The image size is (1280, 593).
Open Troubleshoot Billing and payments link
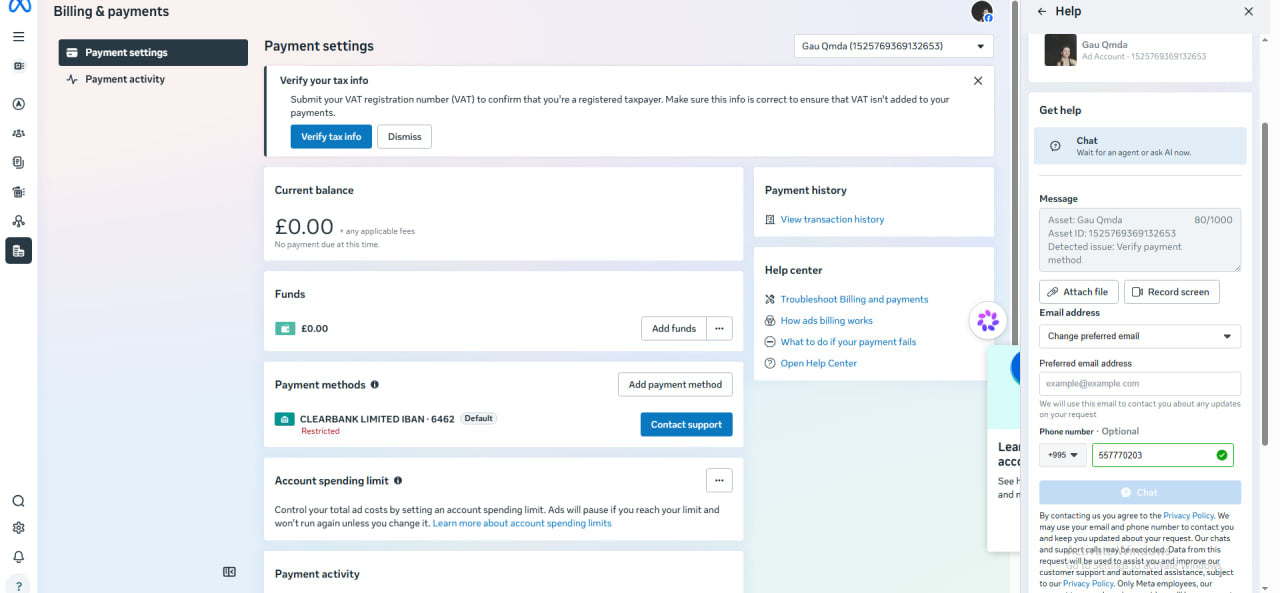854,299
